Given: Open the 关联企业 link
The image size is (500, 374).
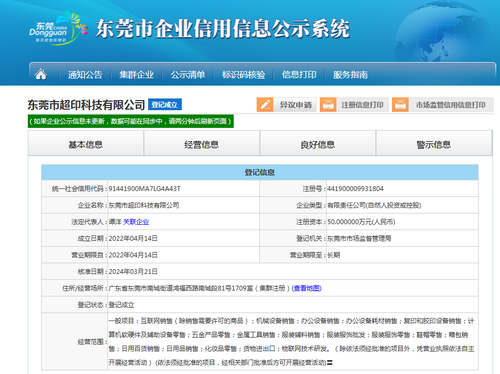Looking at the screenshot, I should click(x=136, y=222).
